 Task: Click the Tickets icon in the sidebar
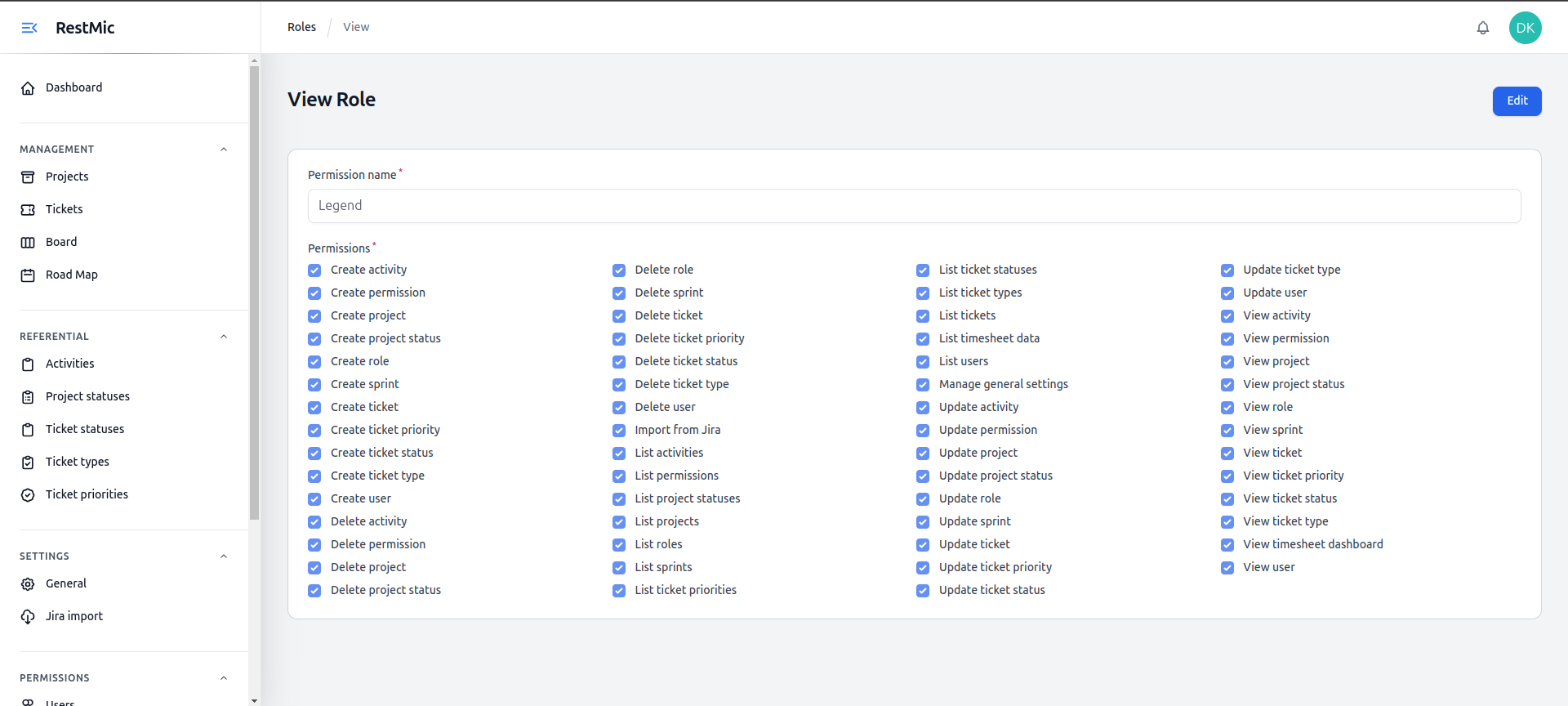point(28,210)
